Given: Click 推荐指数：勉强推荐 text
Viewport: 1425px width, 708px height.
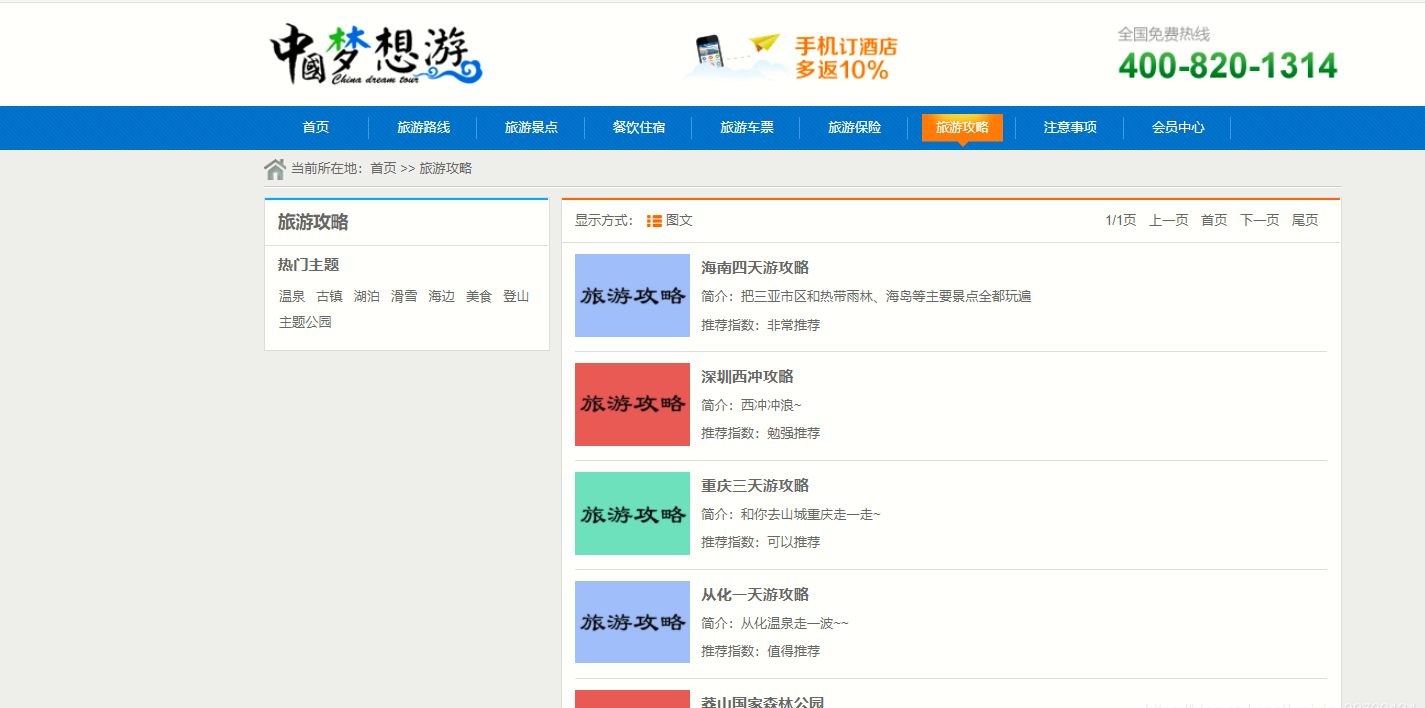Looking at the screenshot, I should 760,434.
